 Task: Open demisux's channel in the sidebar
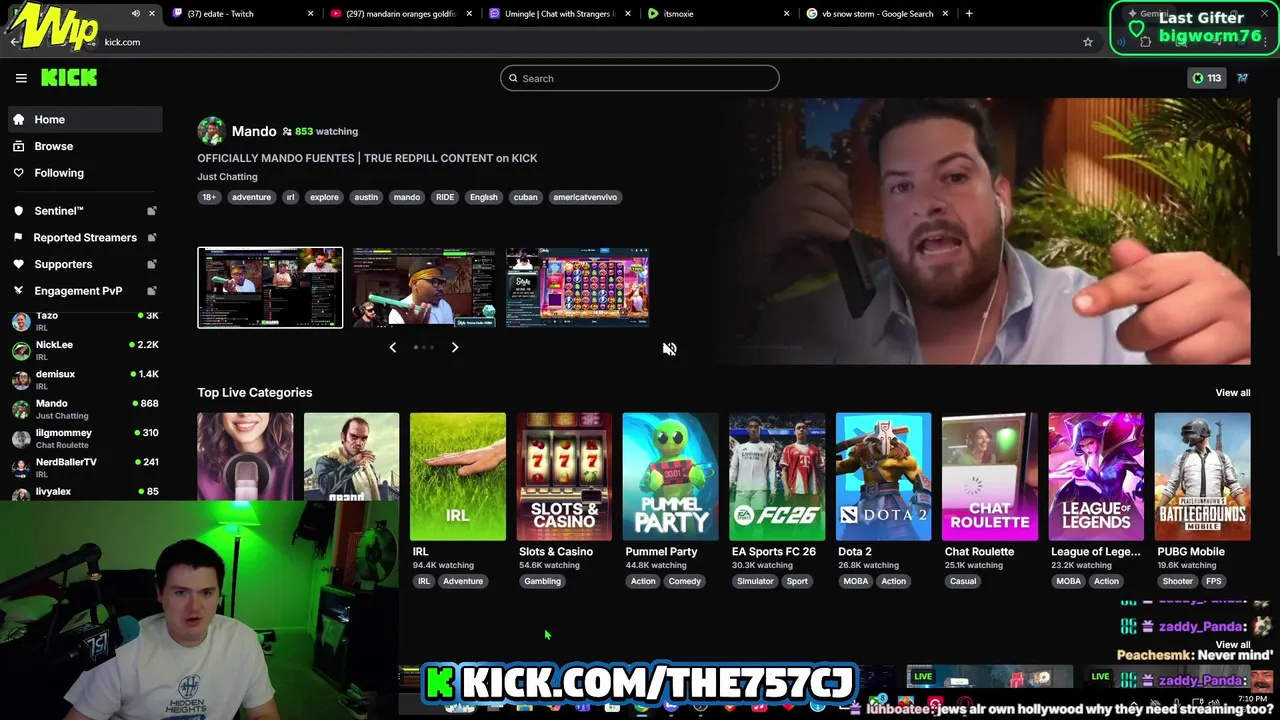(85, 379)
